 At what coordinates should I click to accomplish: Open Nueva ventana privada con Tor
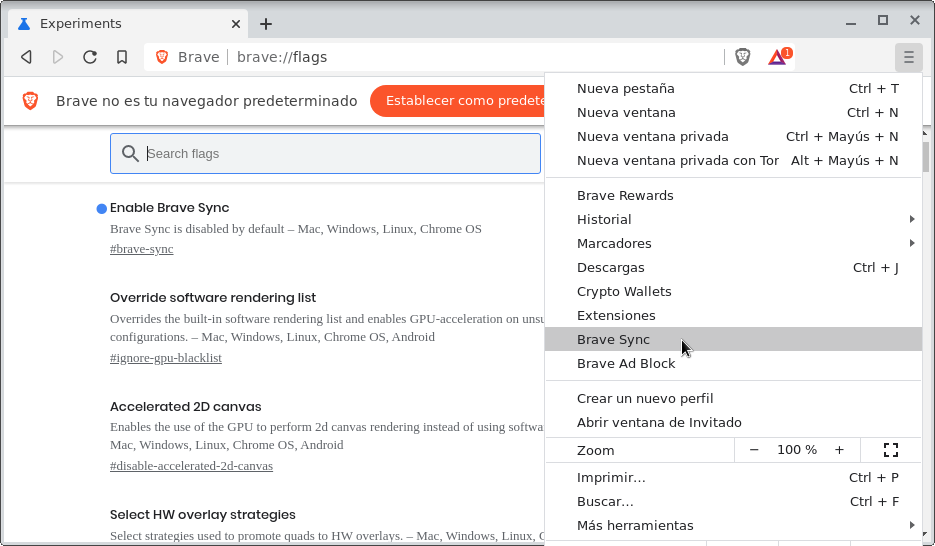click(677, 160)
